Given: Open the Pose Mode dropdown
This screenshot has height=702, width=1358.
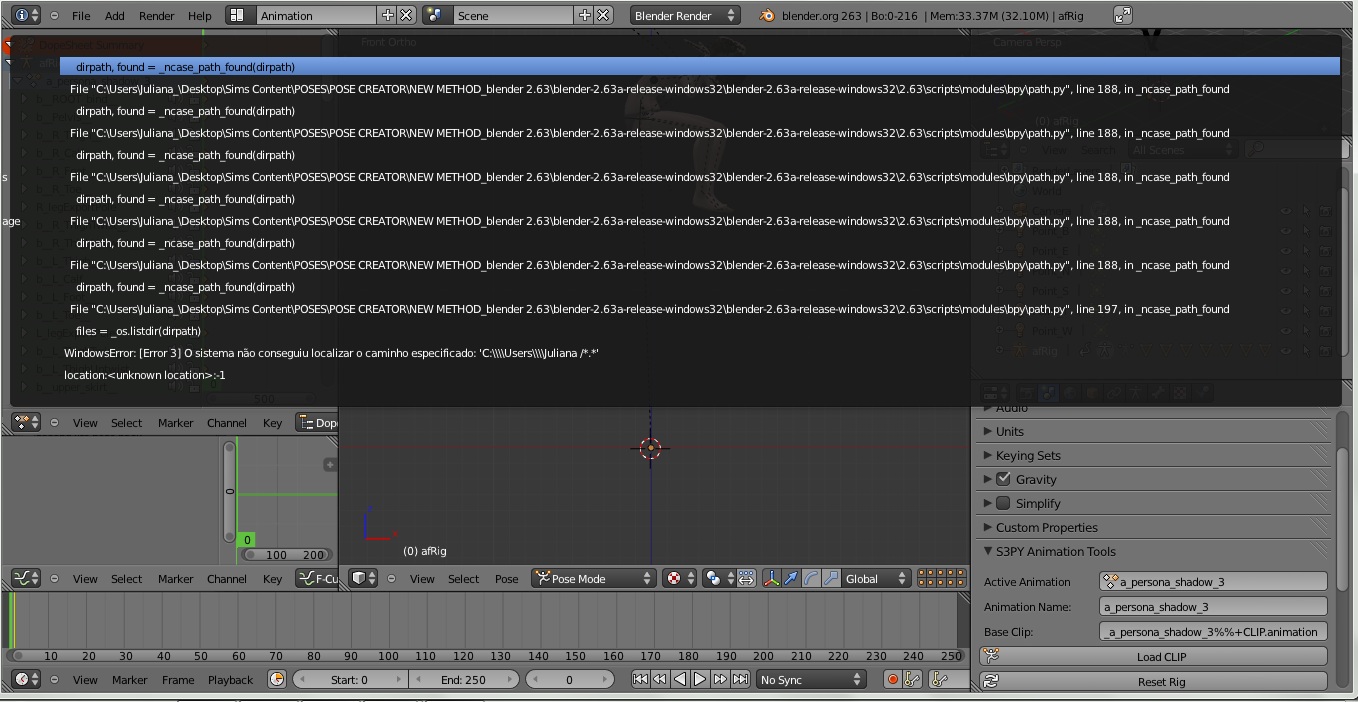Looking at the screenshot, I should (x=593, y=578).
